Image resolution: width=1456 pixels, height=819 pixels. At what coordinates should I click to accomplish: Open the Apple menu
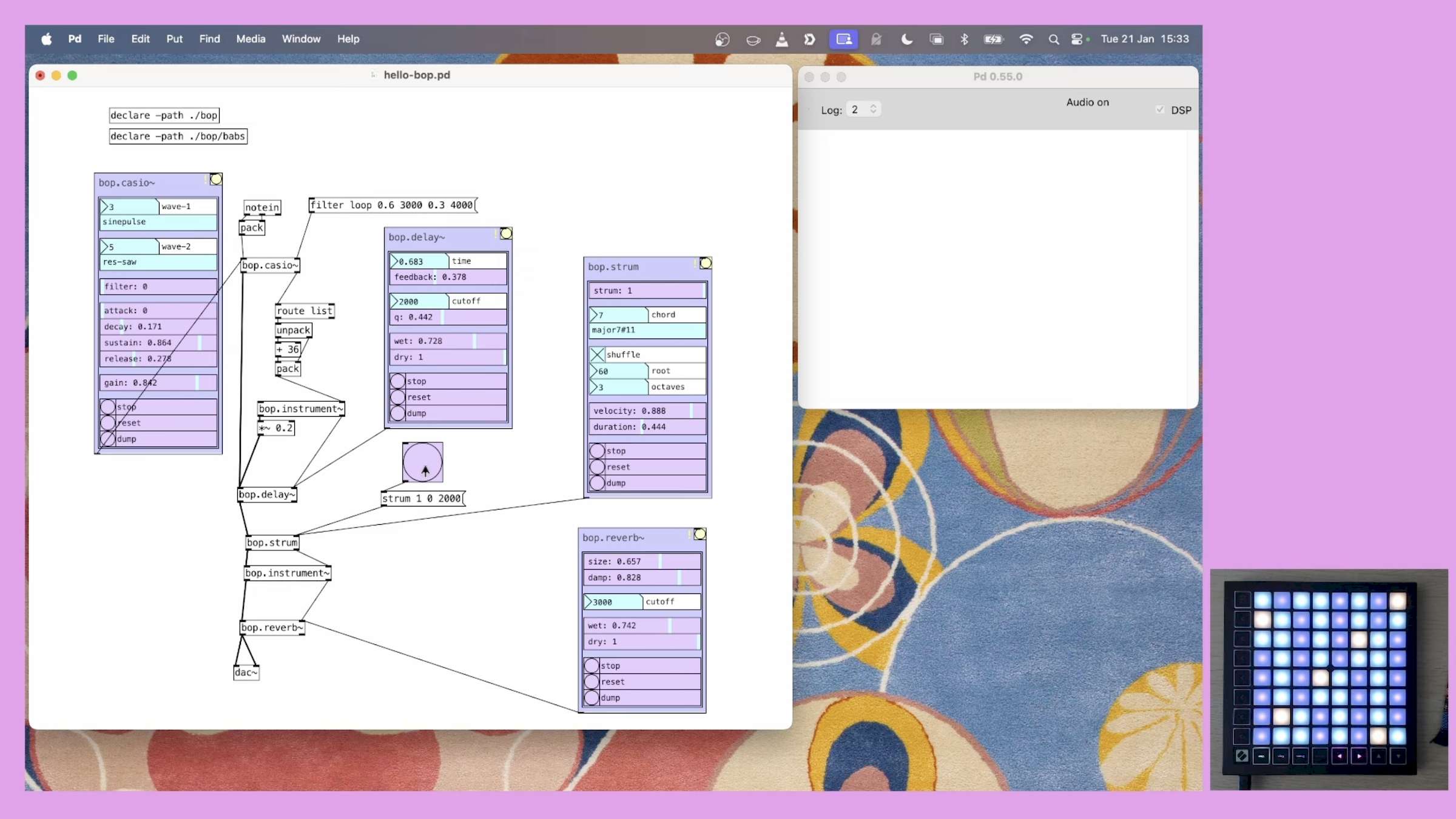47,39
